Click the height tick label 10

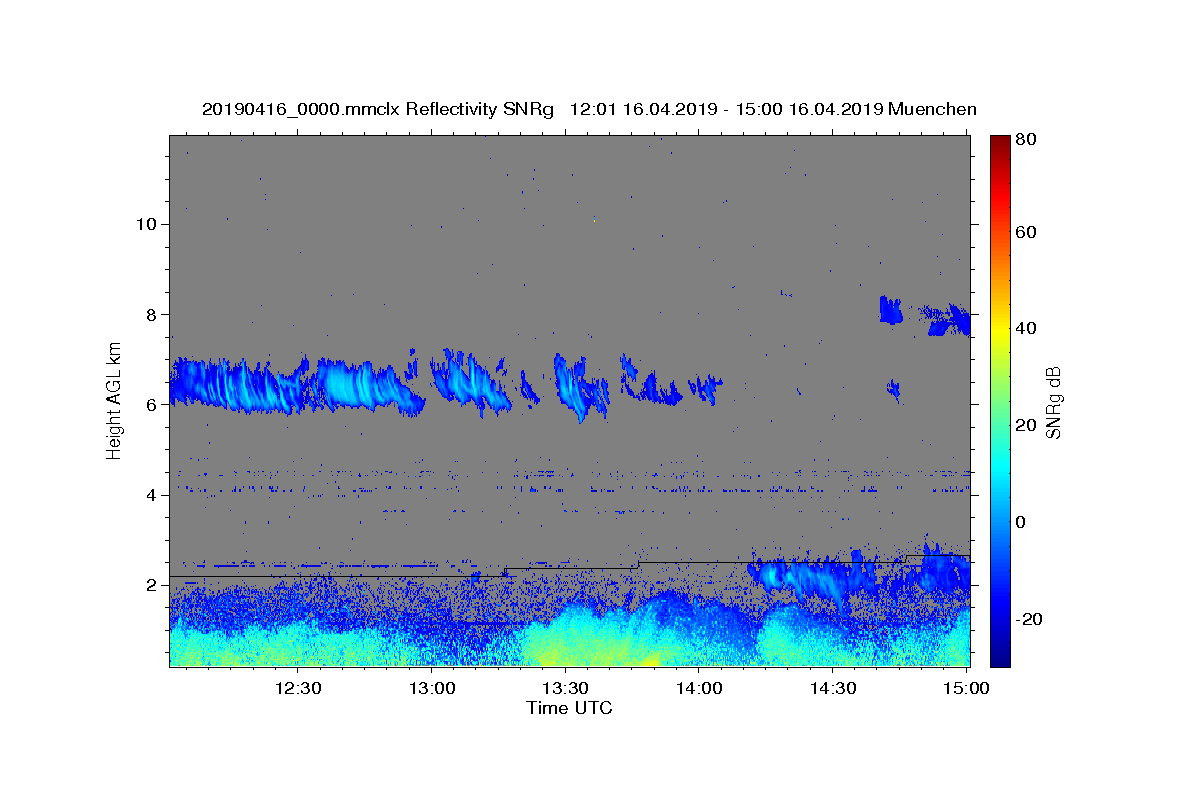tap(145, 223)
